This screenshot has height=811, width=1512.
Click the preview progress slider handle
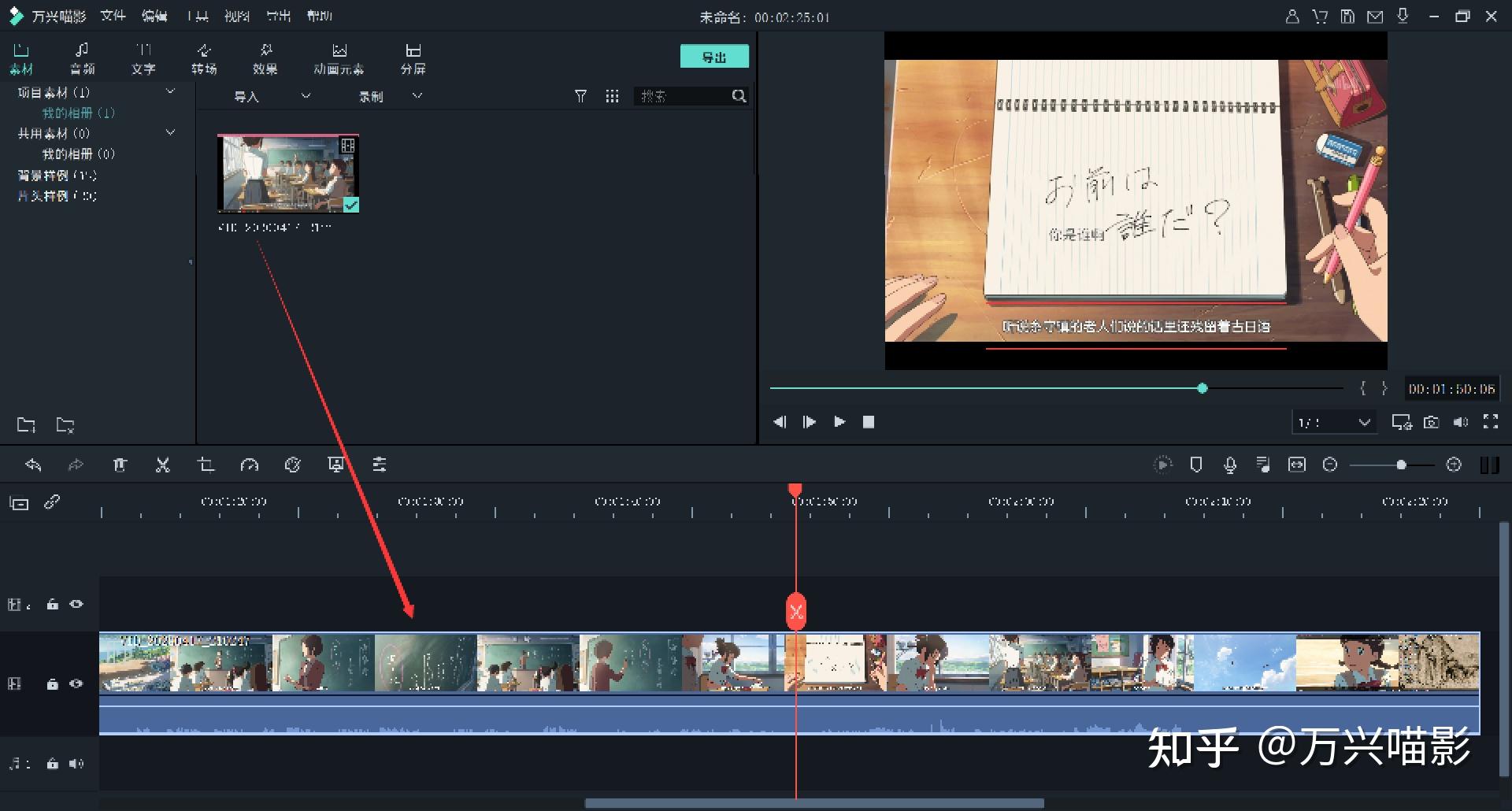[x=1203, y=388]
